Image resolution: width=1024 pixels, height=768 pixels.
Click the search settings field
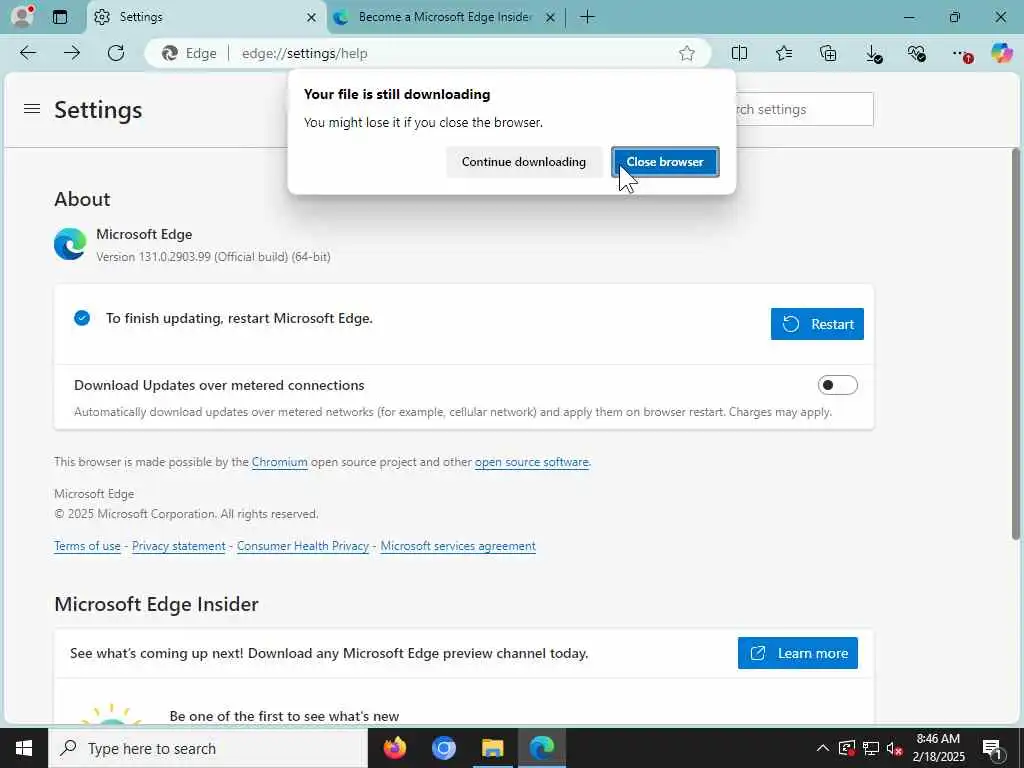[x=805, y=109]
